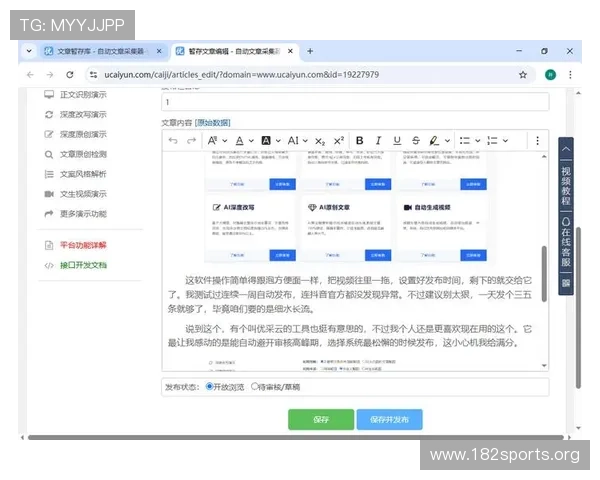The image size is (600, 480).
Task: Open the QR code icon on side panel
Action: pos(566,283)
